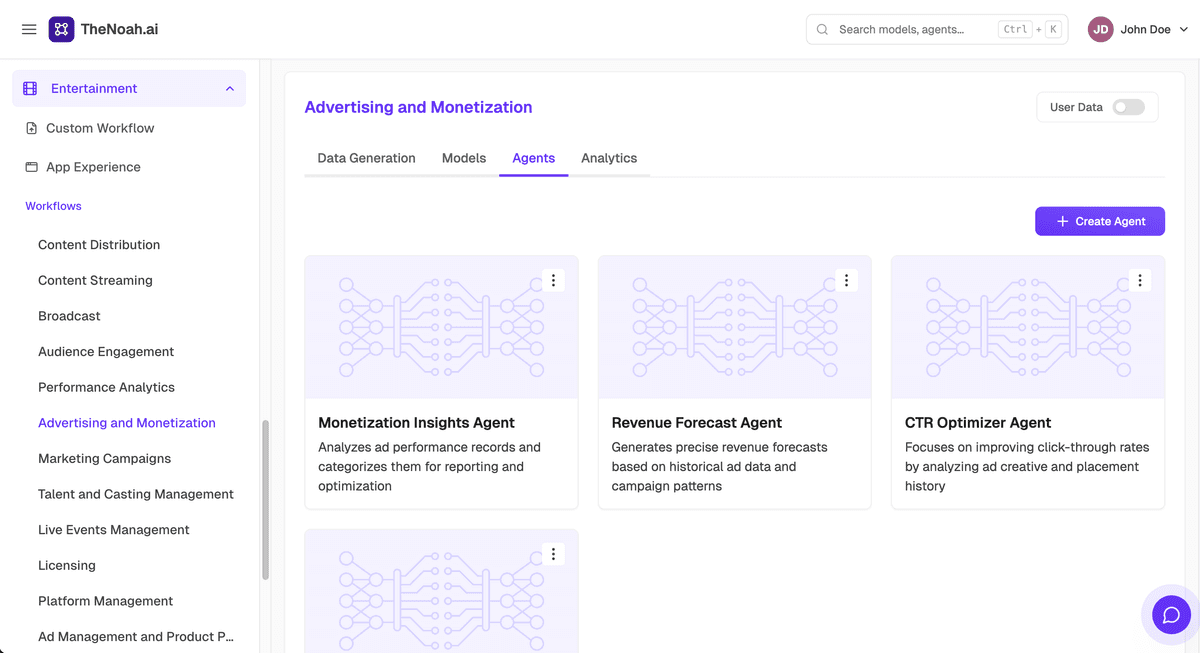Collapse the Entertainment section chevron
Image resolution: width=1200 pixels, height=653 pixels.
tap(230, 89)
